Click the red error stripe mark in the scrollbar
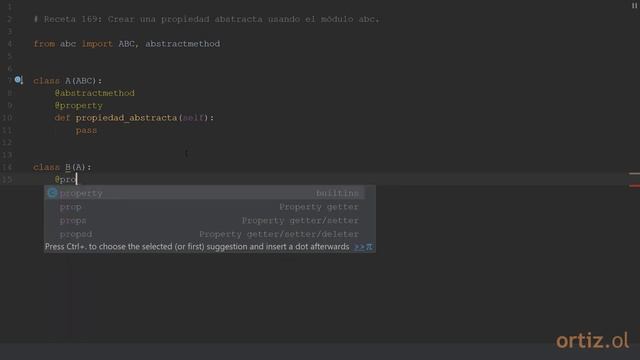The height and width of the screenshot is (360, 640). [x=634, y=186]
